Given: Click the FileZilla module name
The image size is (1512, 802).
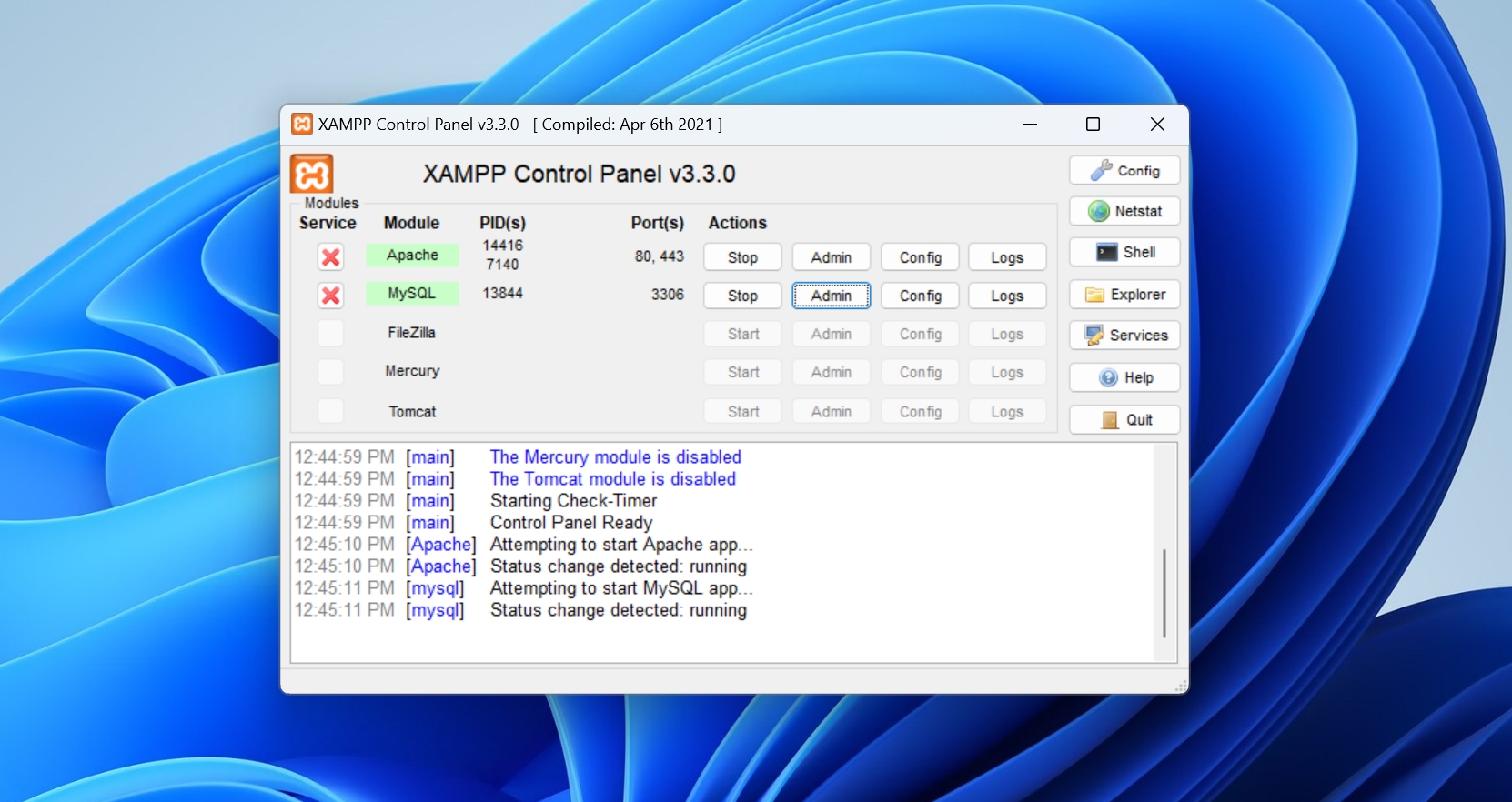Looking at the screenshot, I should [x=412, y=333].
